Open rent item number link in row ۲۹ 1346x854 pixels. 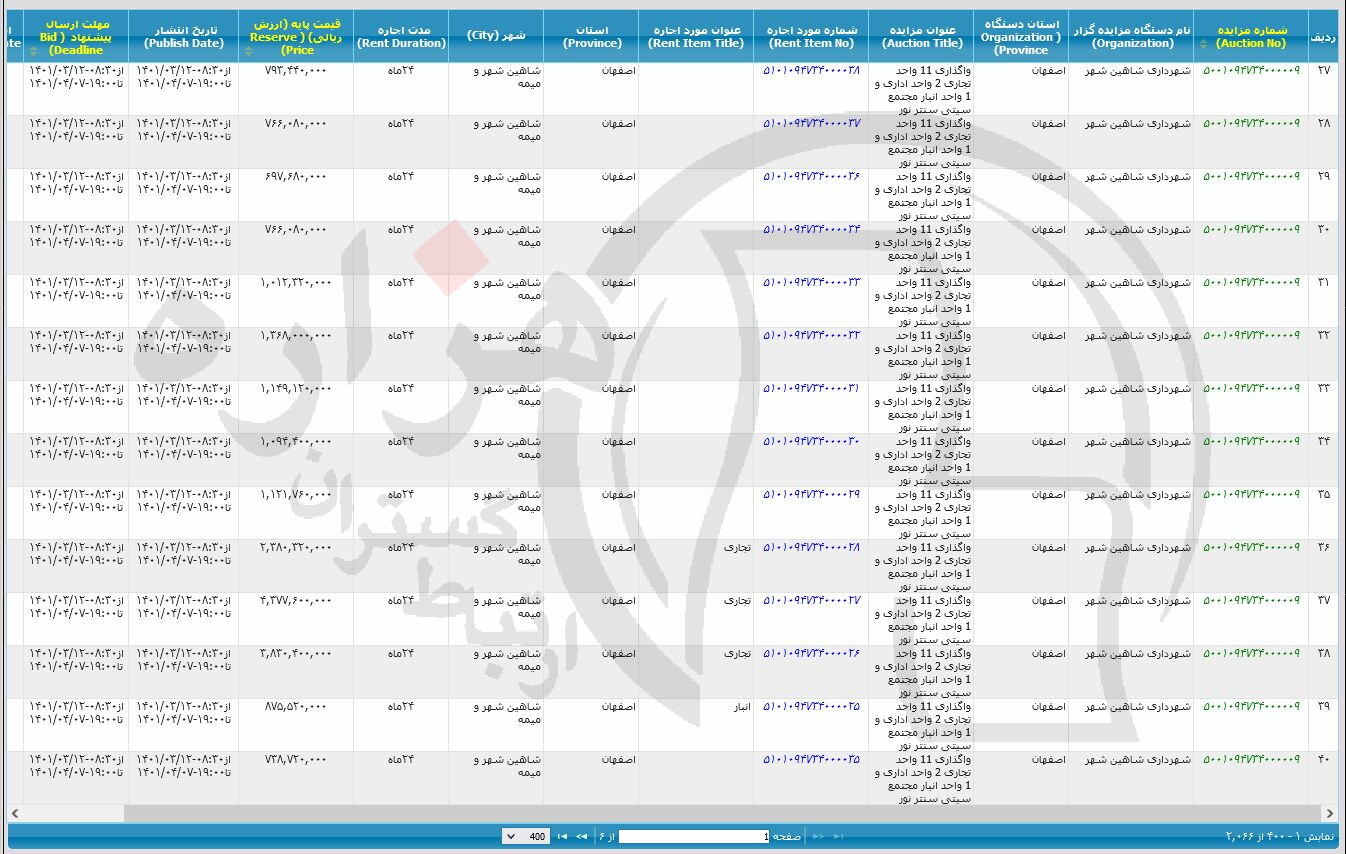[811, 176]
